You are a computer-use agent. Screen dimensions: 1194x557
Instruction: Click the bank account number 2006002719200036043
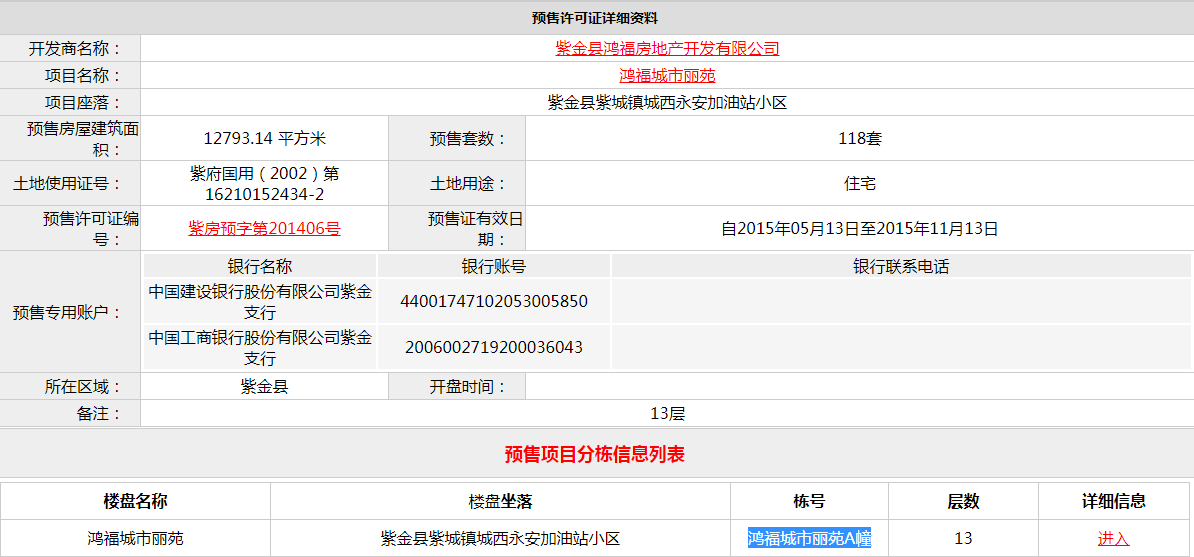coord(494,347)
